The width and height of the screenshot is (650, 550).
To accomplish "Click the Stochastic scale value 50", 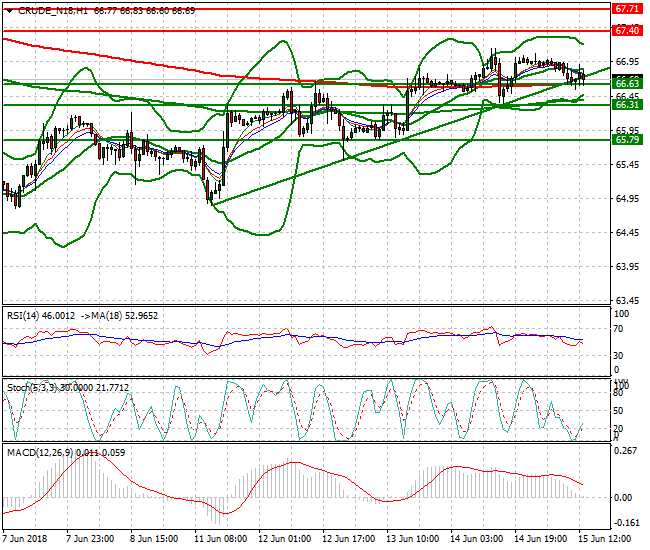I will 618,411.
